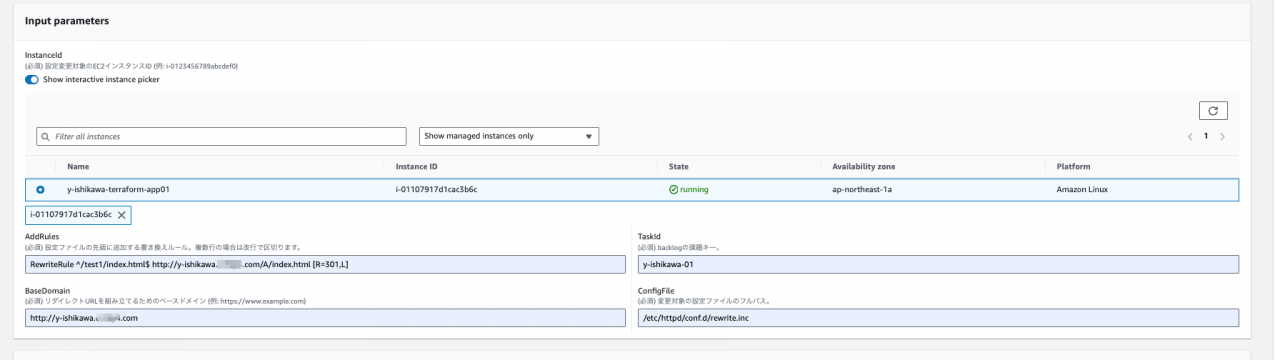Focus the Filter all instances search field
This screenshot has width=1280, height=360.
221,136
